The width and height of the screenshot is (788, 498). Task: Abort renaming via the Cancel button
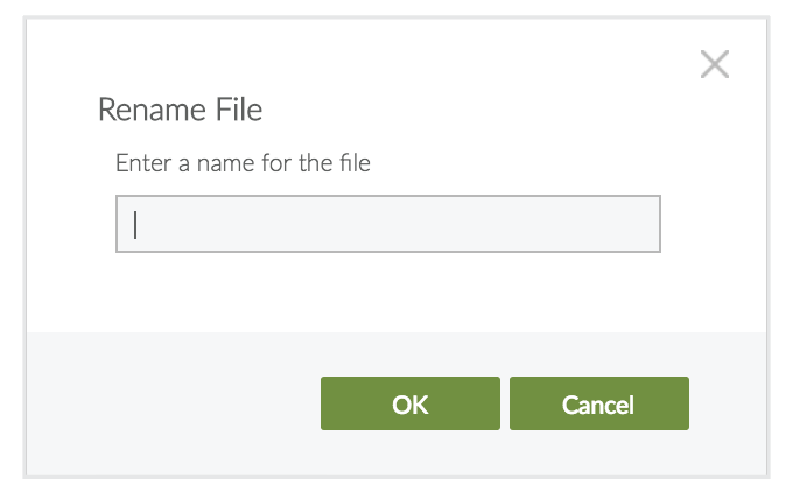pos(598,404)
